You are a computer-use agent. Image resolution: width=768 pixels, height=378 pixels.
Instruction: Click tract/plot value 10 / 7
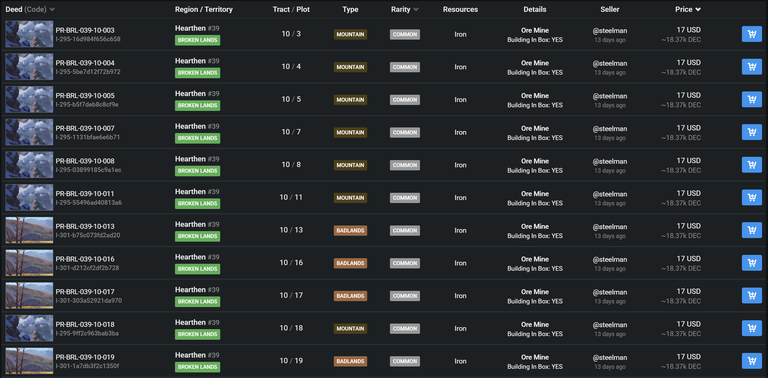click(291, 132)
